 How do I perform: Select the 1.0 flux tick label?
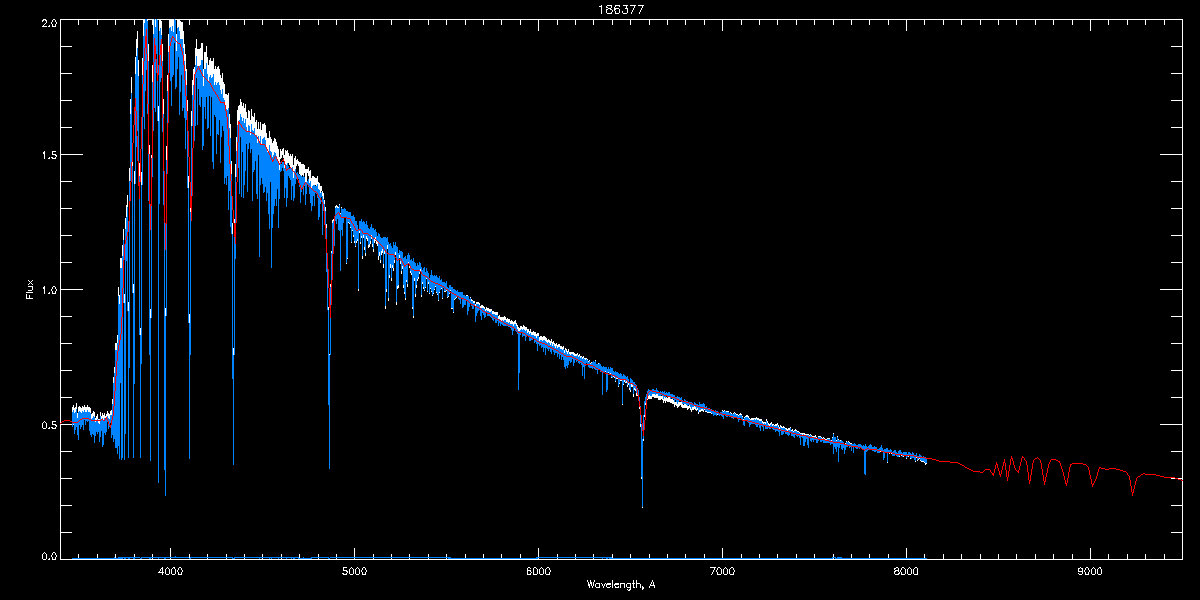[x=47, y=290]
